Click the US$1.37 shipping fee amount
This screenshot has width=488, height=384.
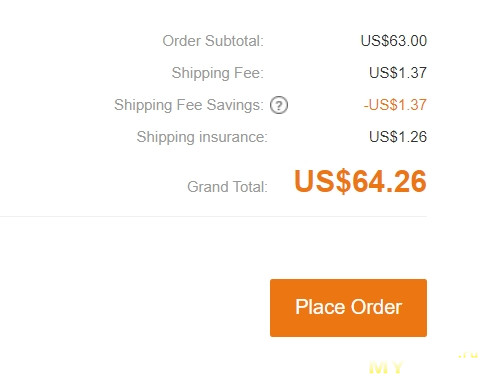pos(398,73)
